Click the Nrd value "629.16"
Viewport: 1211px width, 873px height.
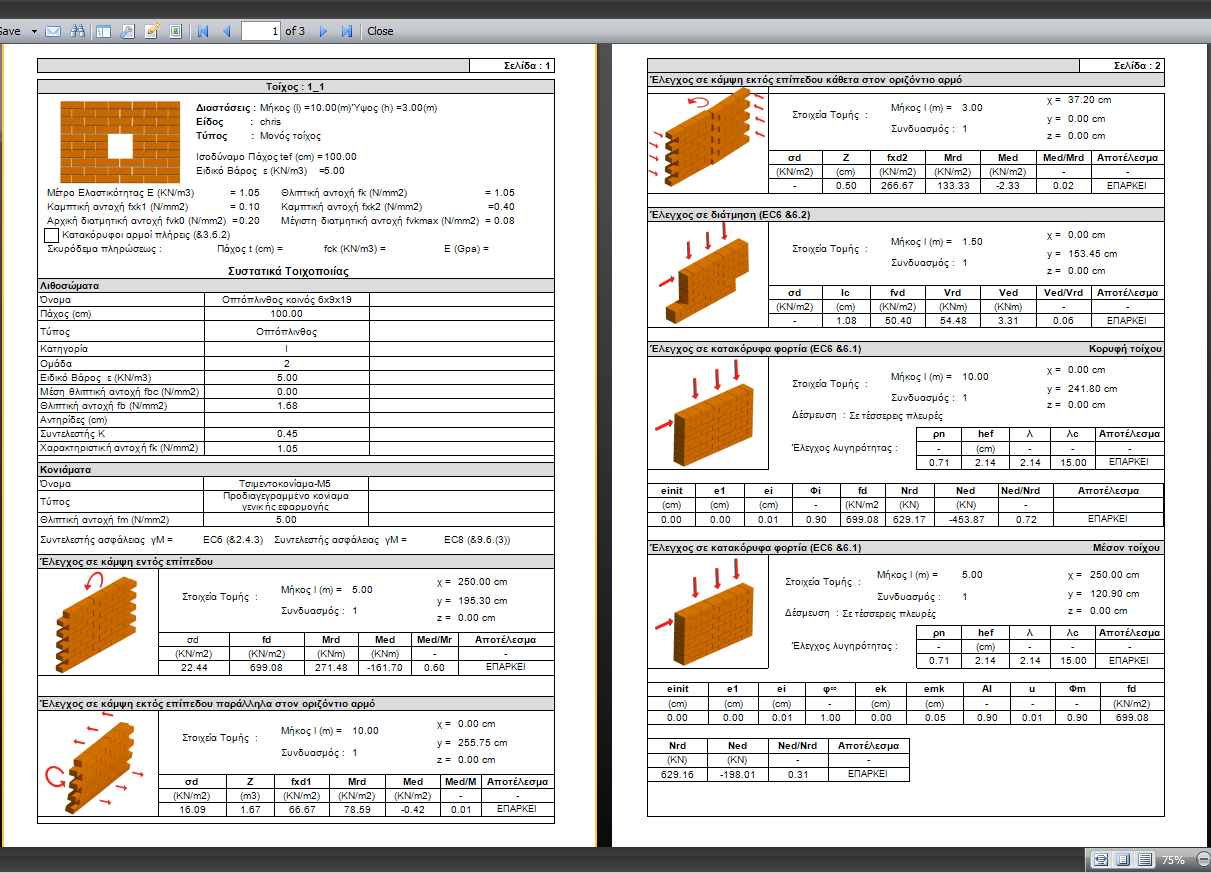[679, 774]
